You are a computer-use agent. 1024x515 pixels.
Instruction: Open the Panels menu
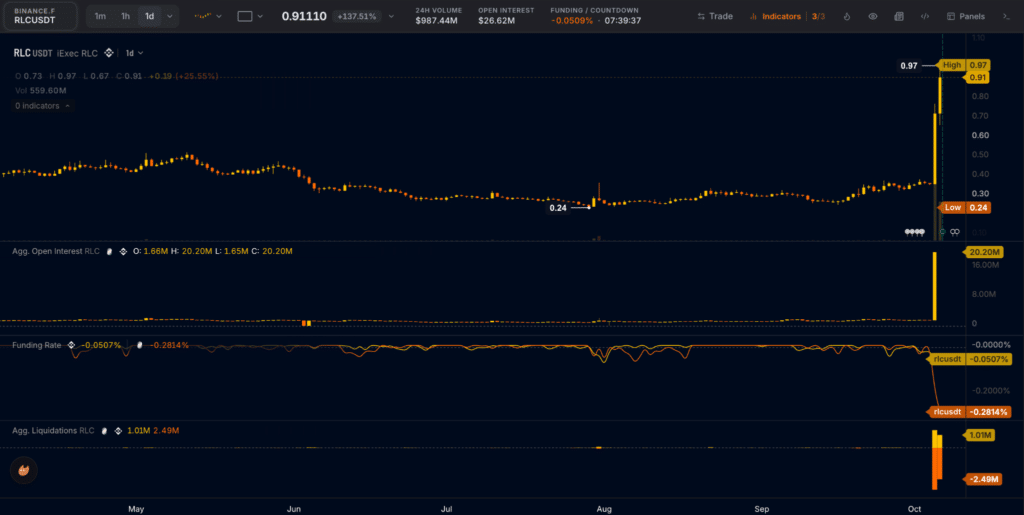pos(965,16)
